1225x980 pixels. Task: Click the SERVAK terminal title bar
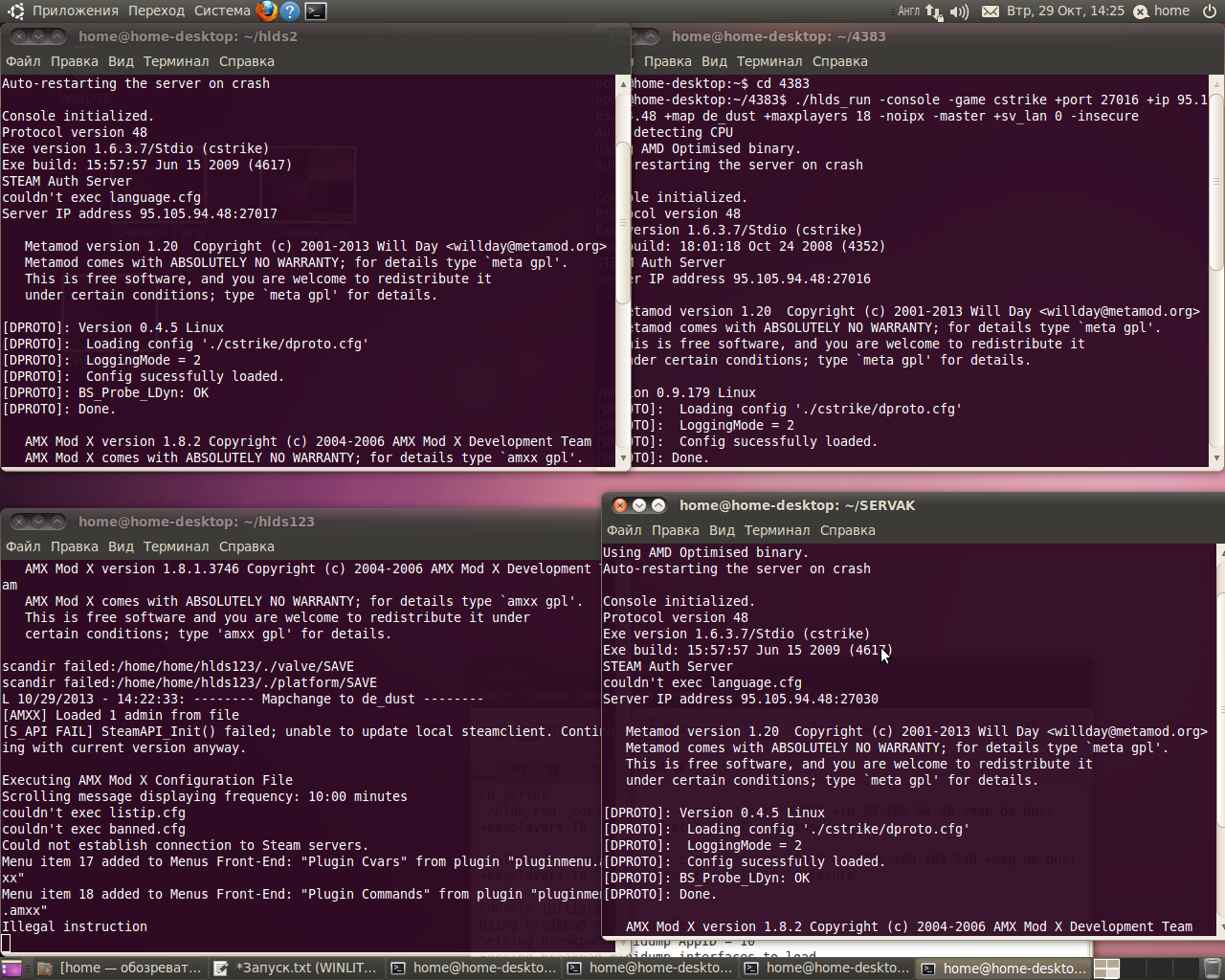coord(914,505)
